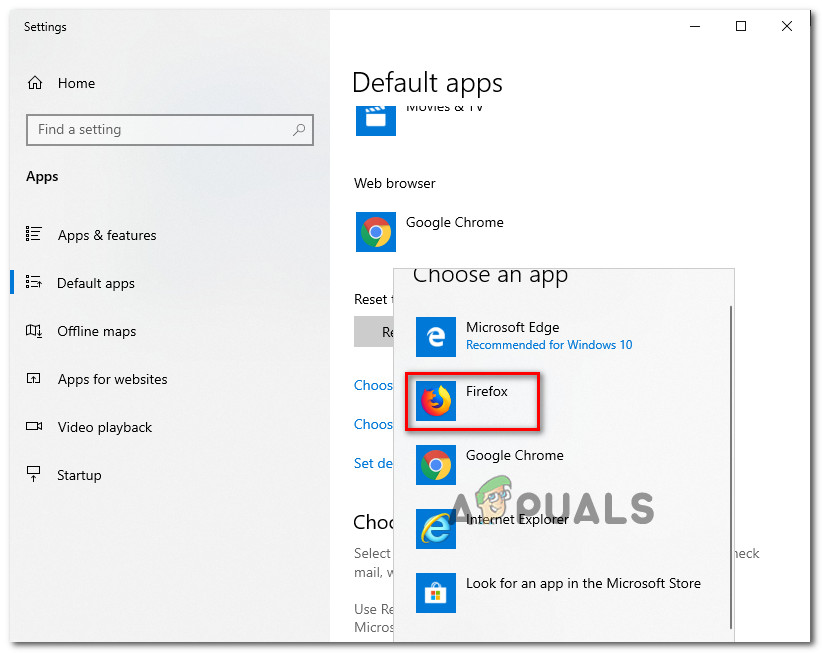The height and width of the screenshot is (653, 822).
Task: Click Recommended for Windows 10 text
Action: [549, 345]
